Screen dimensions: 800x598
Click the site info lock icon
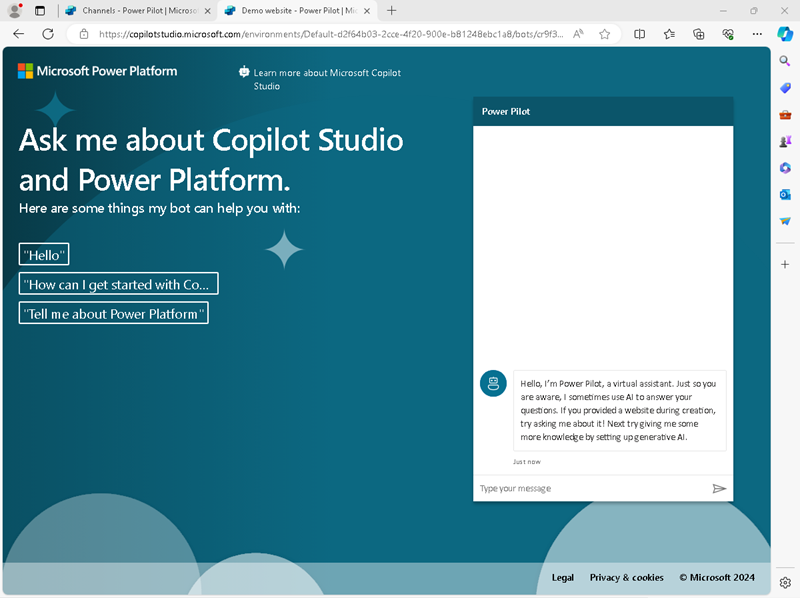click(x=84, y=34)
